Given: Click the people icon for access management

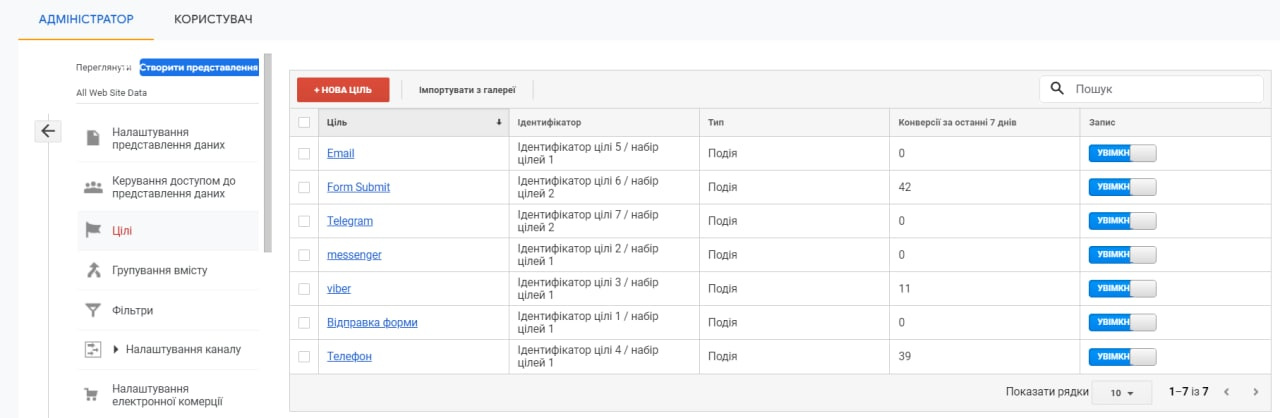Looking at the screenshot, I should coord(93,187).
